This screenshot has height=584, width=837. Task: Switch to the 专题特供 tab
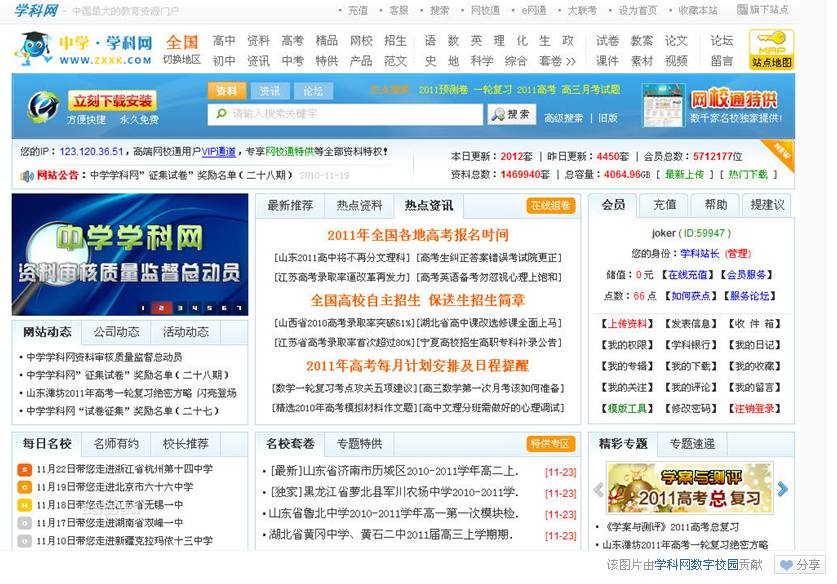359,444
